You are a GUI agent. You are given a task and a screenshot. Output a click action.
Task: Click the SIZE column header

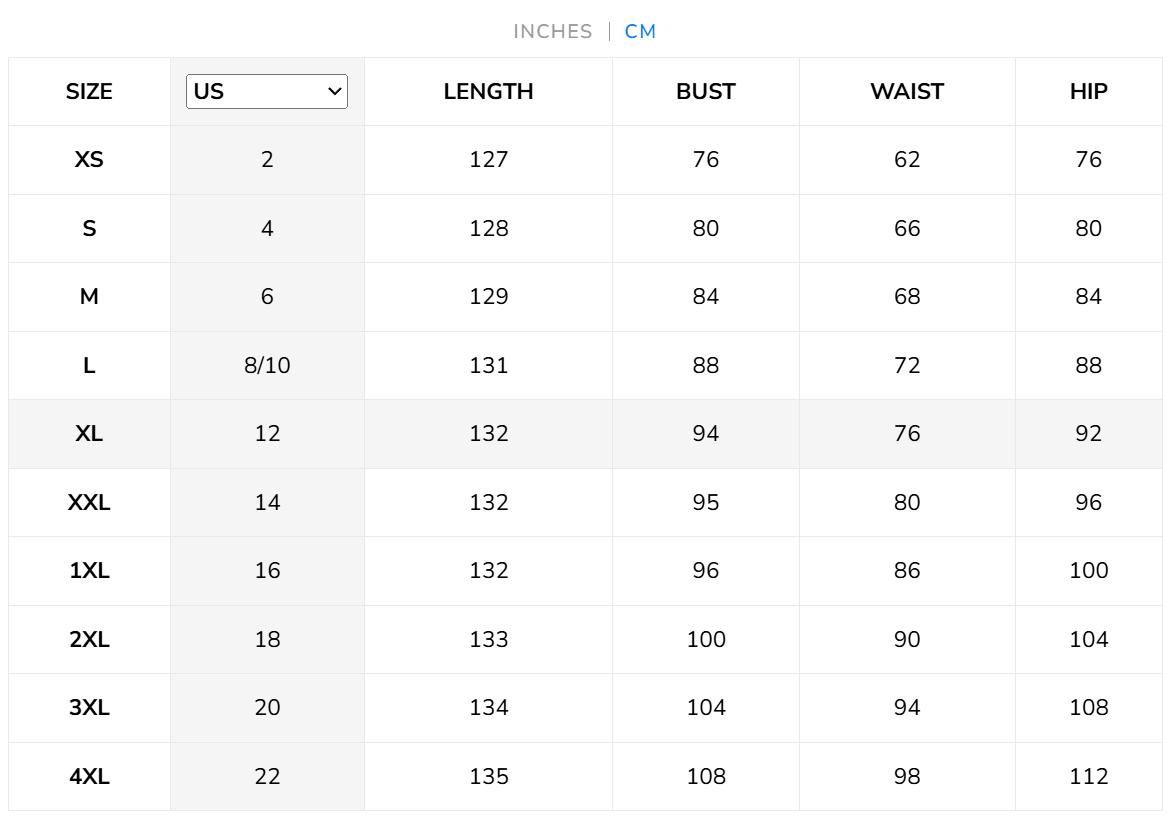(89, 92)
